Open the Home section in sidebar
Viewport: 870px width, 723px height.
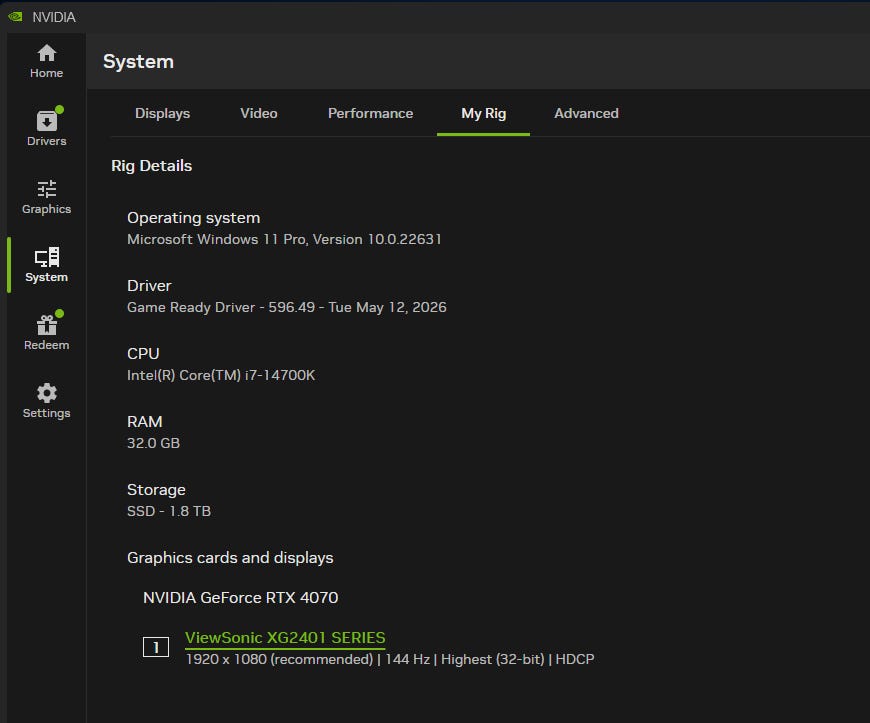click(47, 61)
